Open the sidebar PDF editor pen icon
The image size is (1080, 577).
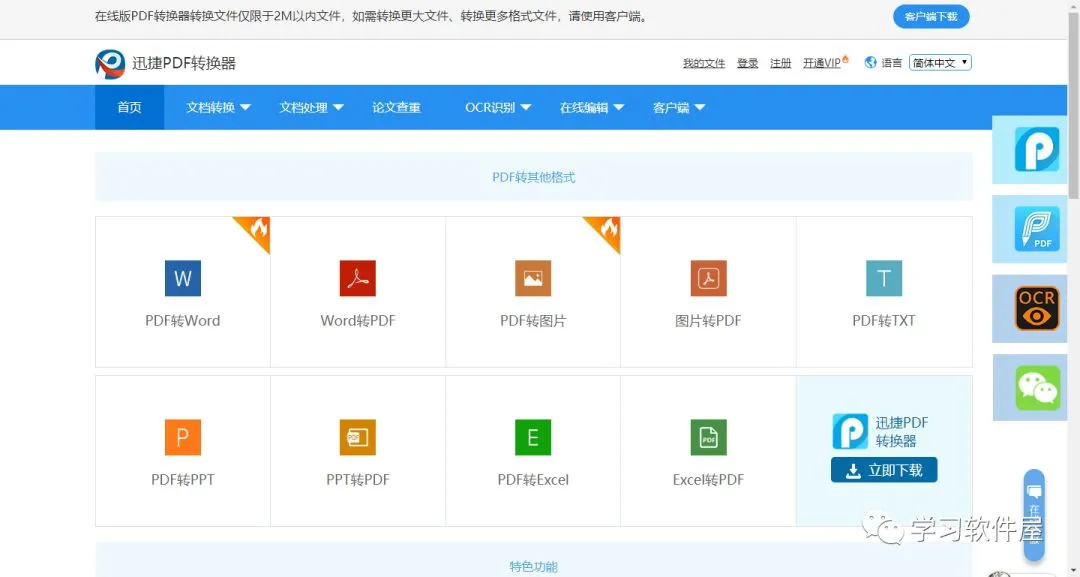point(1037,229)
